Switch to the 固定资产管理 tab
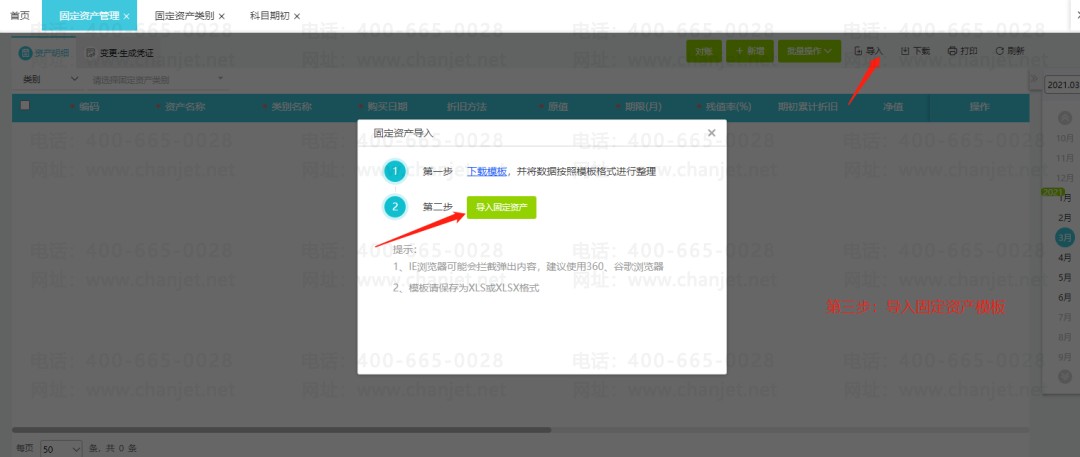 click(x=89, y=16)
